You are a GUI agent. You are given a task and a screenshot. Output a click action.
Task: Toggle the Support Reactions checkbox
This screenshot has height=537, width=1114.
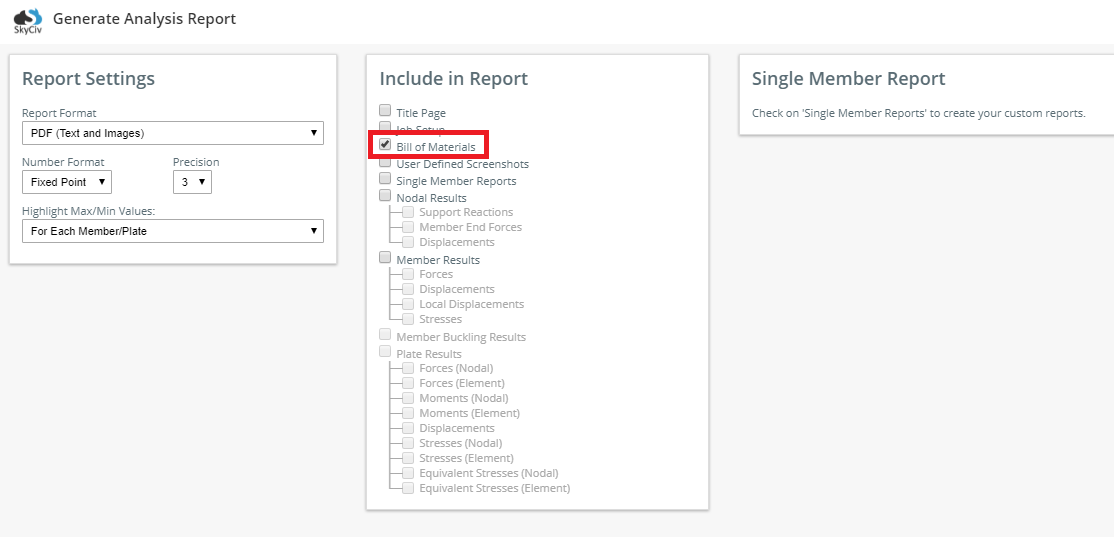pyautogui.click(x=409, y=212)
